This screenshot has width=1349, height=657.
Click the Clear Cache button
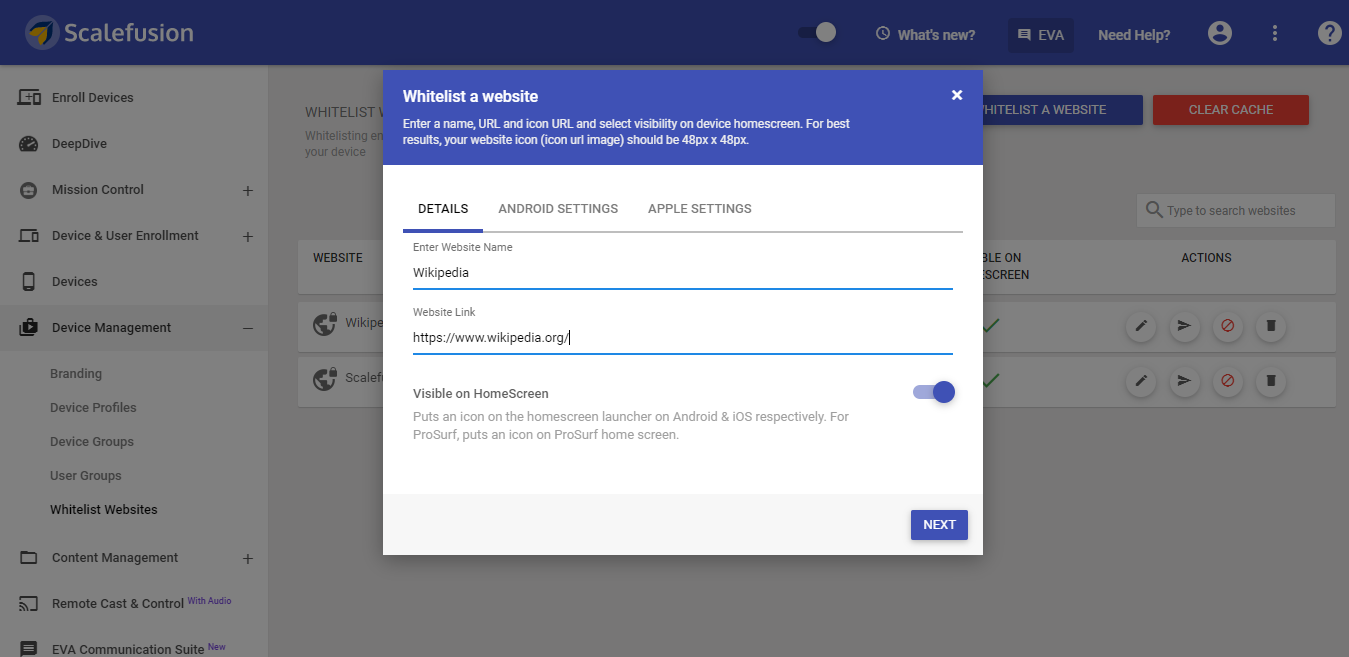coord(1231,110)
